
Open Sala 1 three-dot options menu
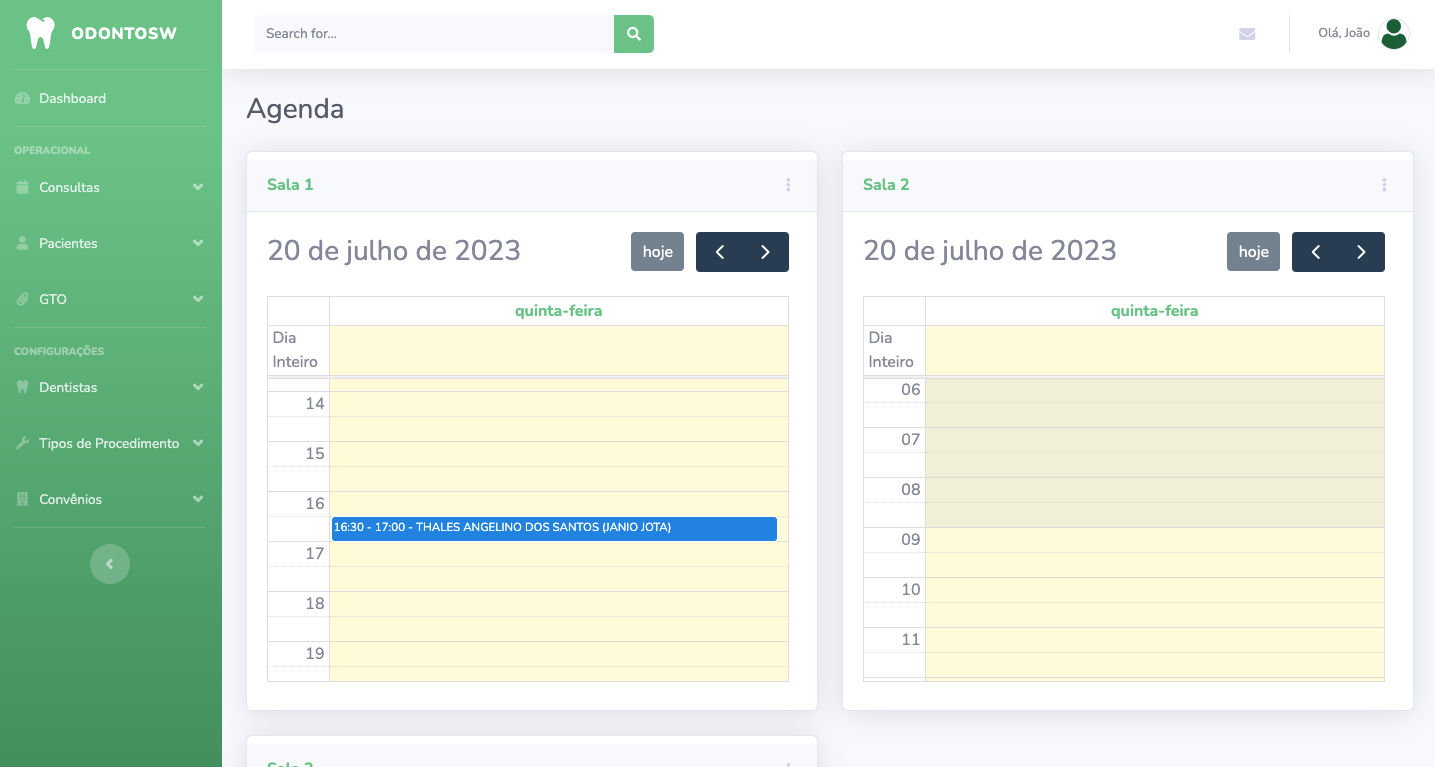[x=788, y=185]
